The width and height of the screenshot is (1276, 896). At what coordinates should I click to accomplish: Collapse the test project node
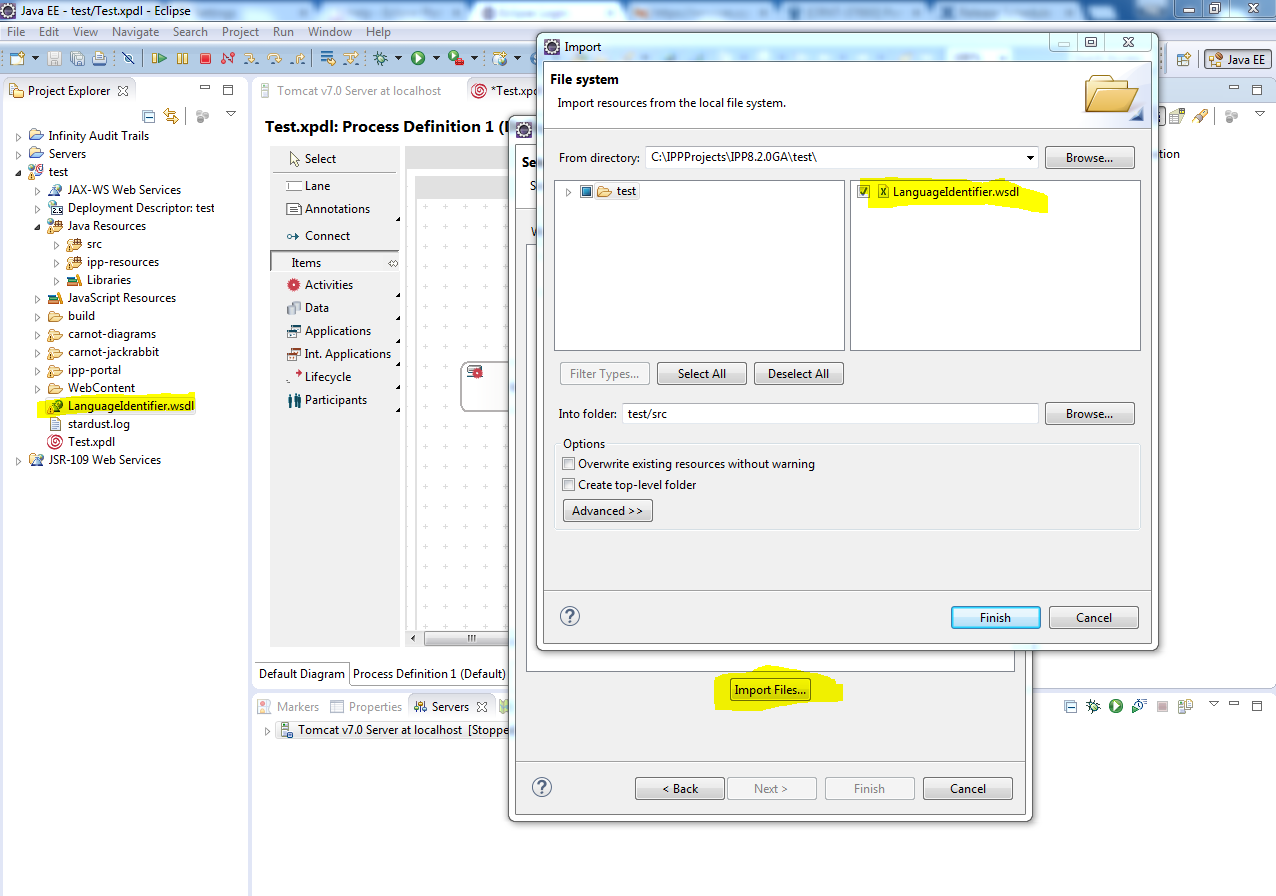pyautogui.click(x=19, y=172)
